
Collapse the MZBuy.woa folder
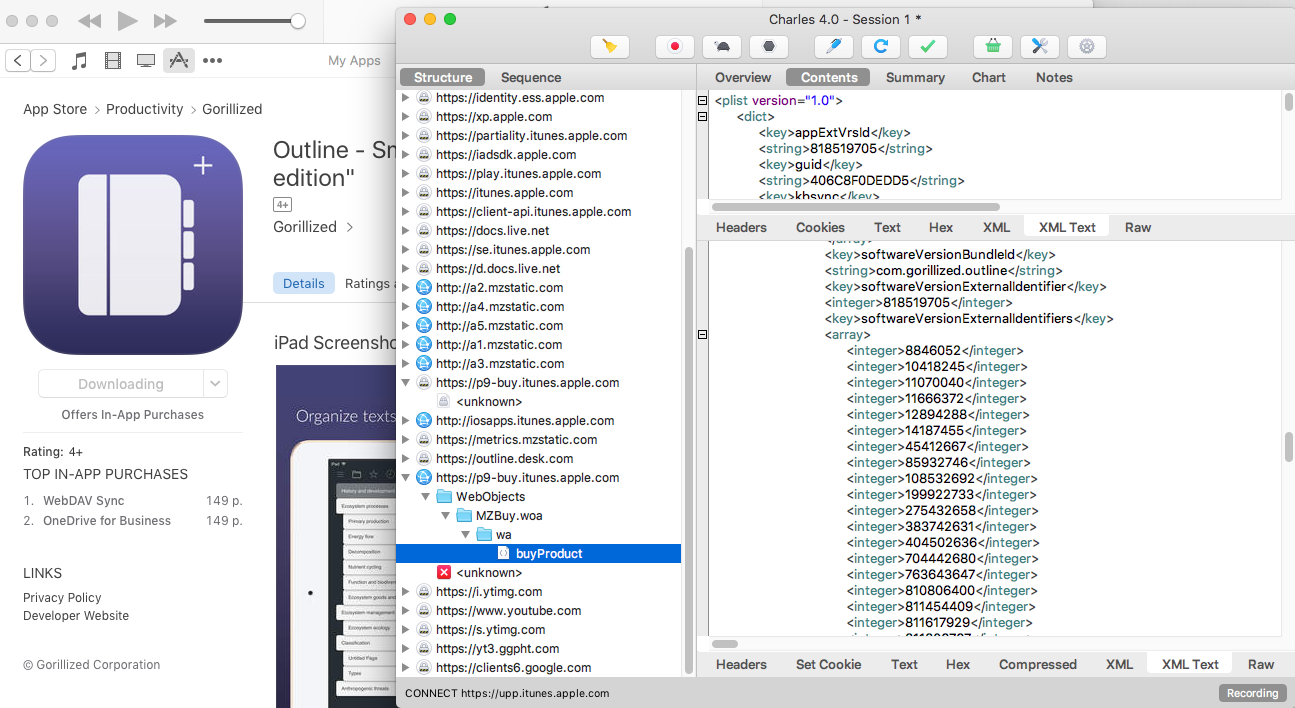click(x=445, y=516)
